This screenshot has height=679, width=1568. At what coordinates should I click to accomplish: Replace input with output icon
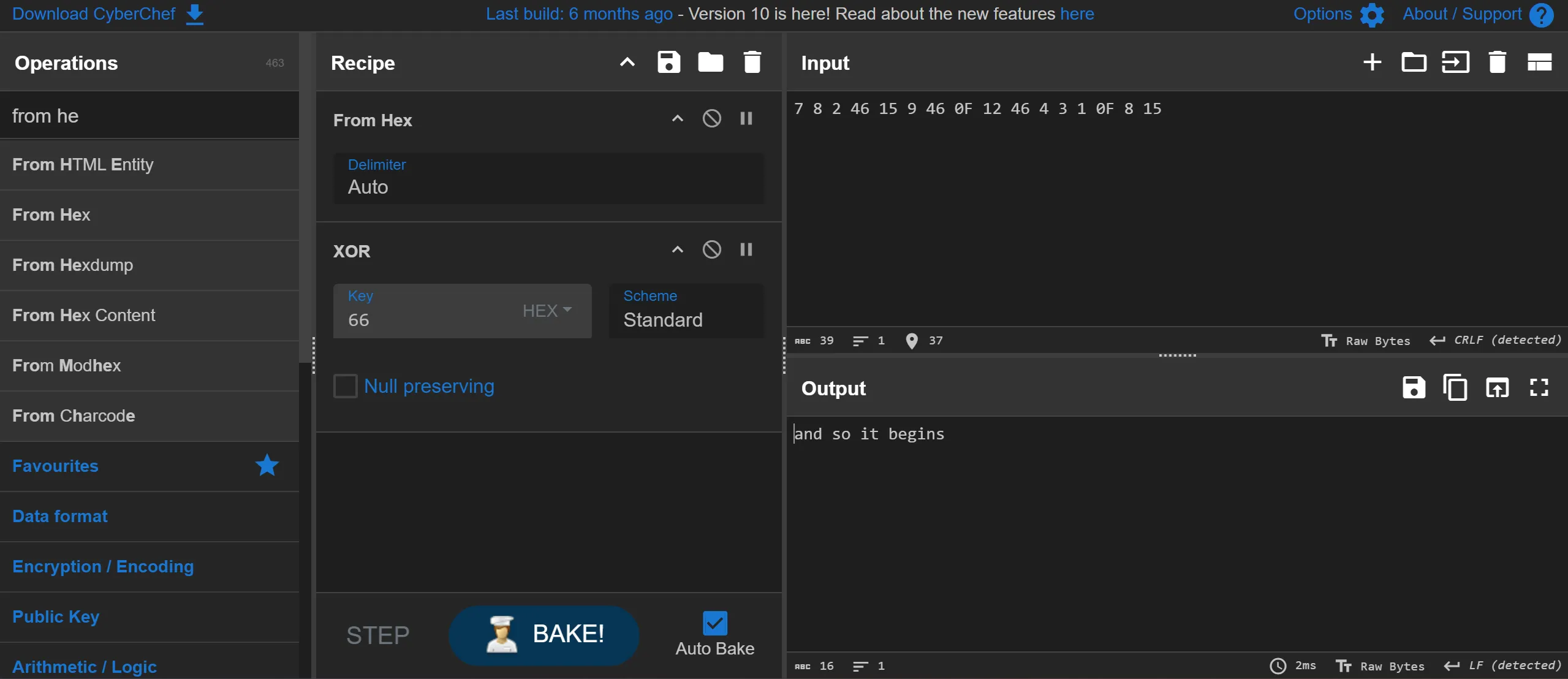[1497, 388]
